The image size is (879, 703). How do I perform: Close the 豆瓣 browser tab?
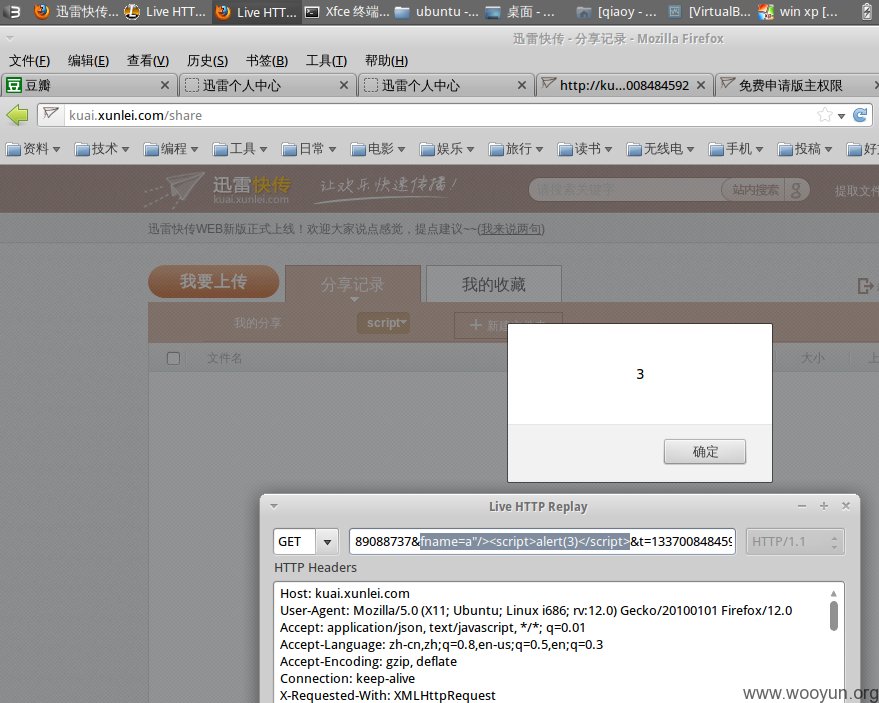[164, 85]
